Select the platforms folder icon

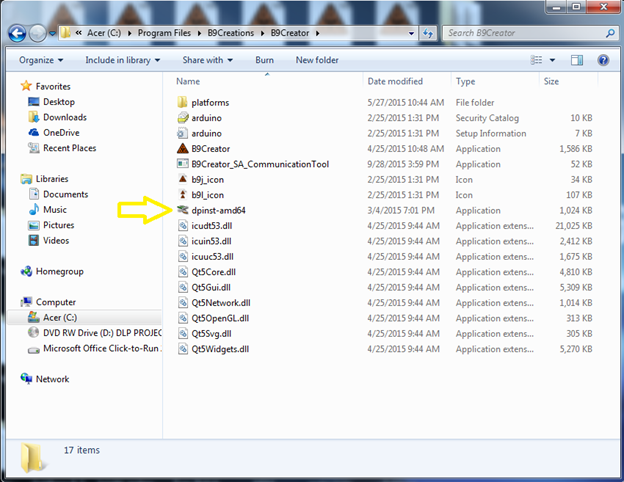(x=182, y=102)
